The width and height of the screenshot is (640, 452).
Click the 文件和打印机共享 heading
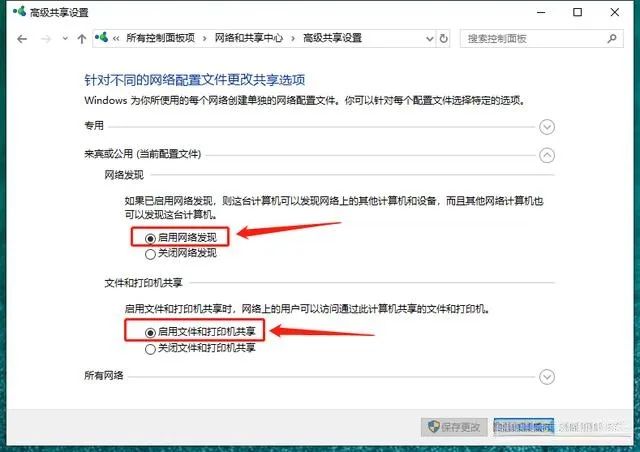click(x=143, y=283)
